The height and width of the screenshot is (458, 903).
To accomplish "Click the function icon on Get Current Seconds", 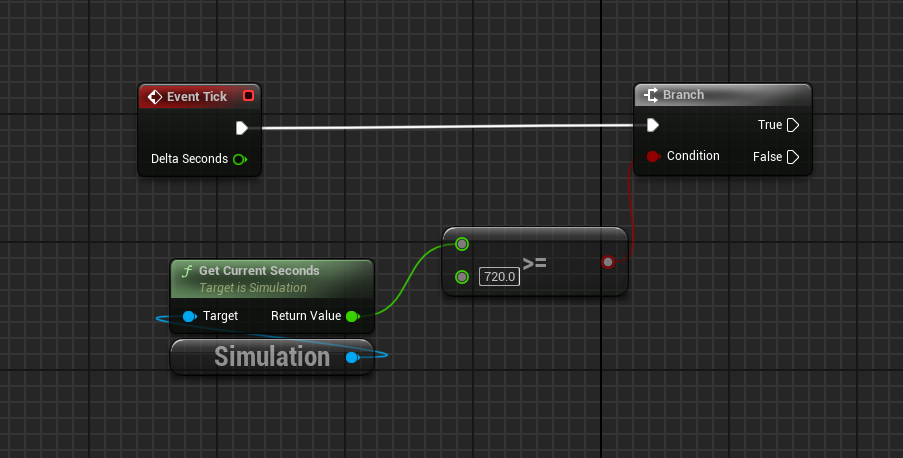I will click(185, 271).
